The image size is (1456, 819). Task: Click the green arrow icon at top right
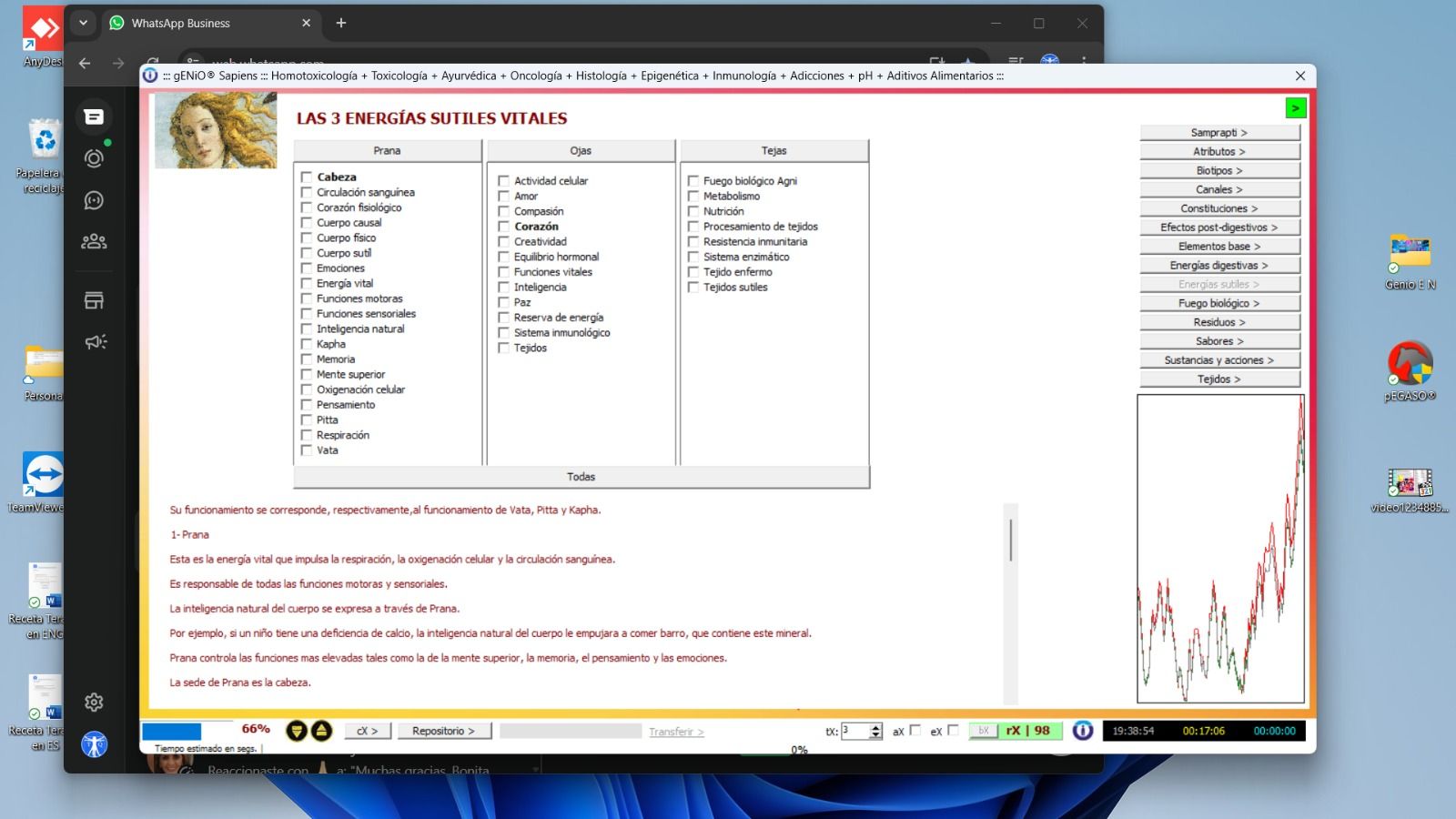coord(1295,108)
